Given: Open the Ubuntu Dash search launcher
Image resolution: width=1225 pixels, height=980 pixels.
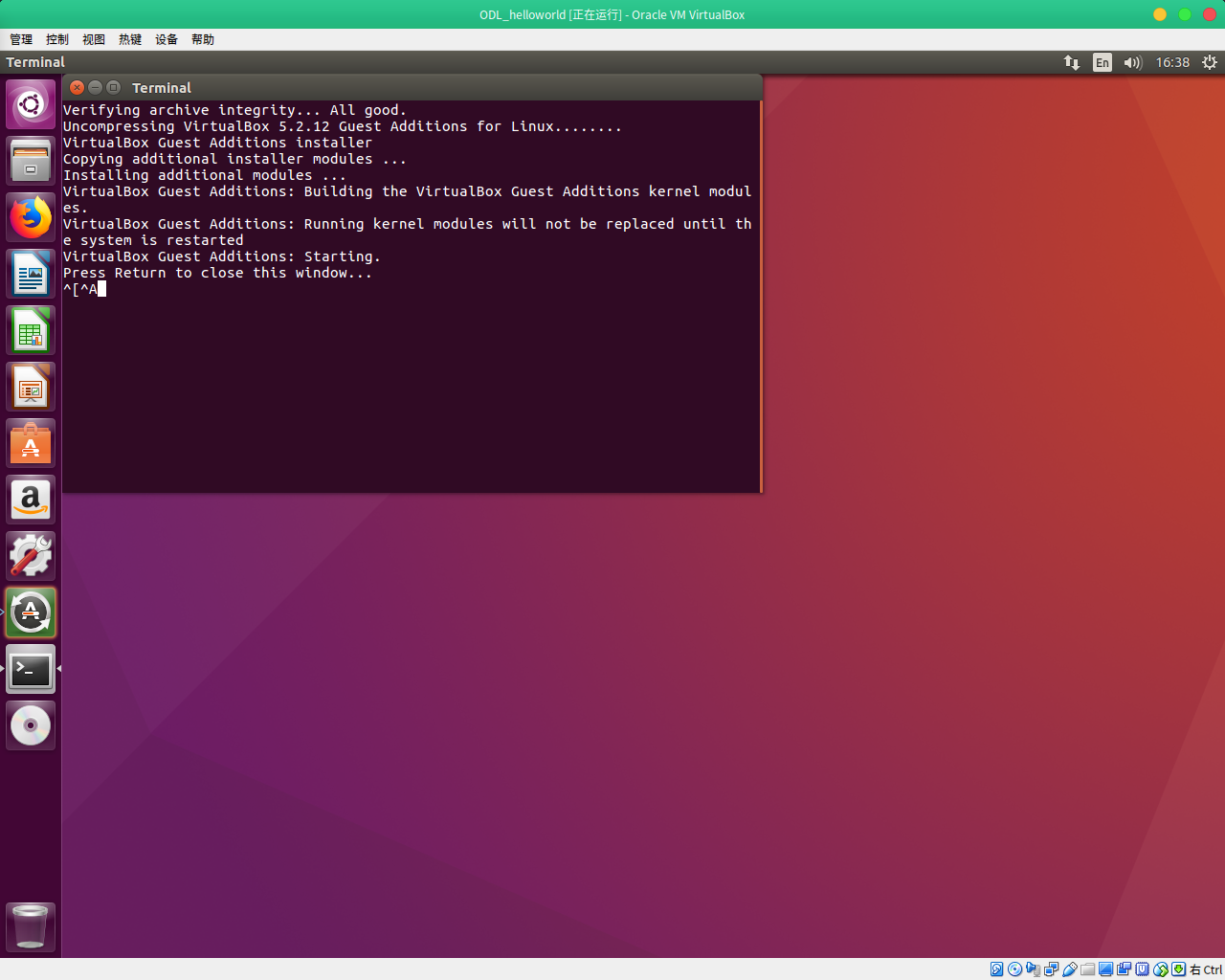Looking at the screenshot, I should point(31,104).
